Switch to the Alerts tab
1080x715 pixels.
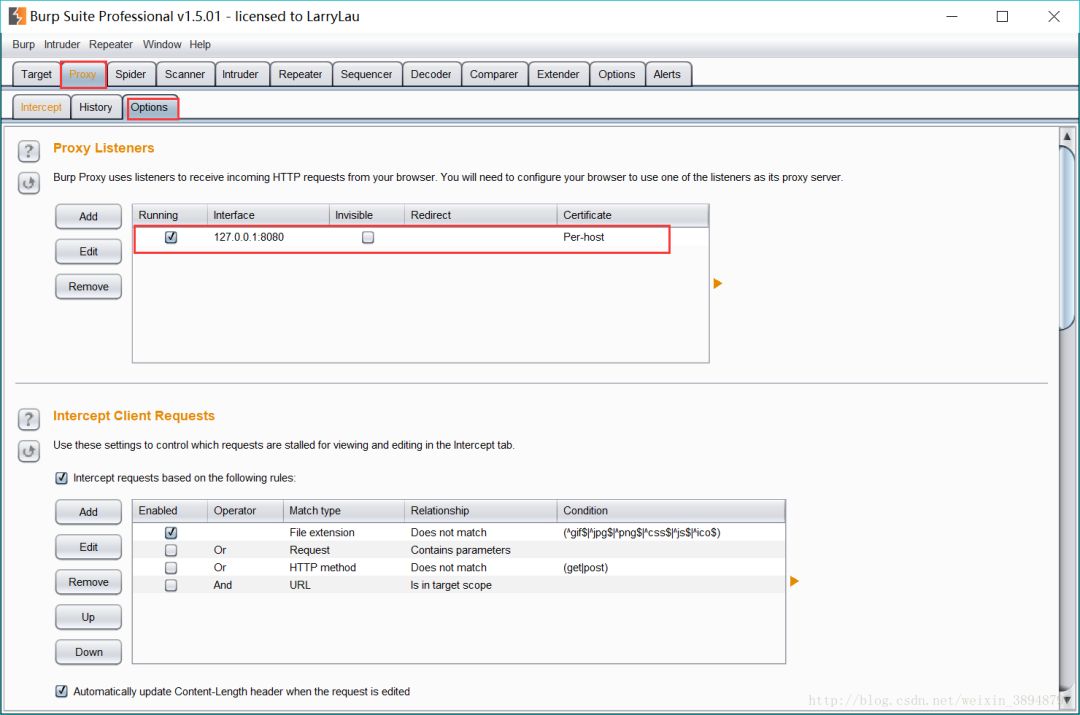tap(667, 74)
